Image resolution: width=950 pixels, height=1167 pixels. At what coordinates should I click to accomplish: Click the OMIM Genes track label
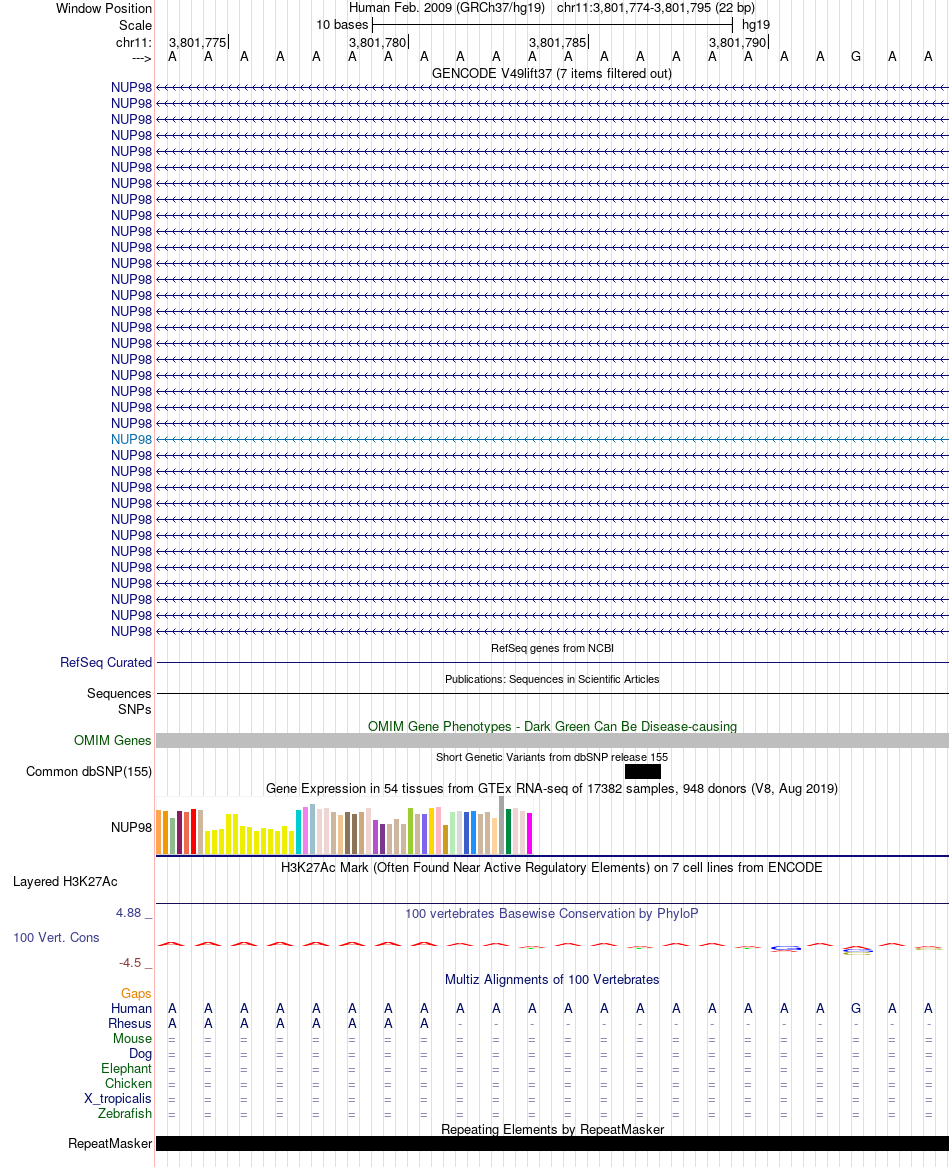click(x=112, y=741)
